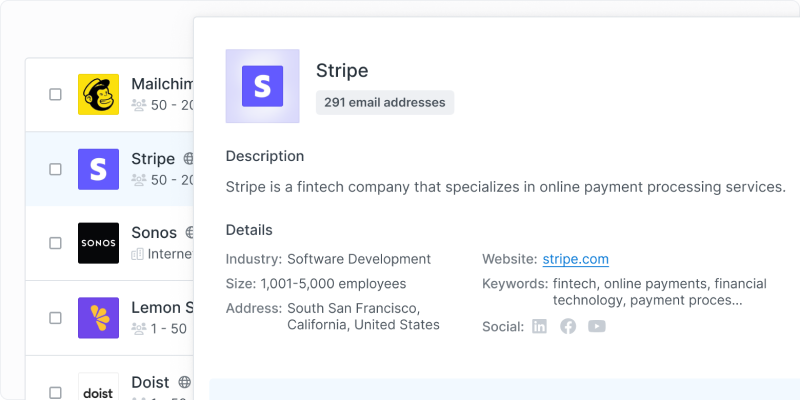Click the Mailchimp logo in the list
The width and height of the screenshot is (800, 400).
click(98, 94)
